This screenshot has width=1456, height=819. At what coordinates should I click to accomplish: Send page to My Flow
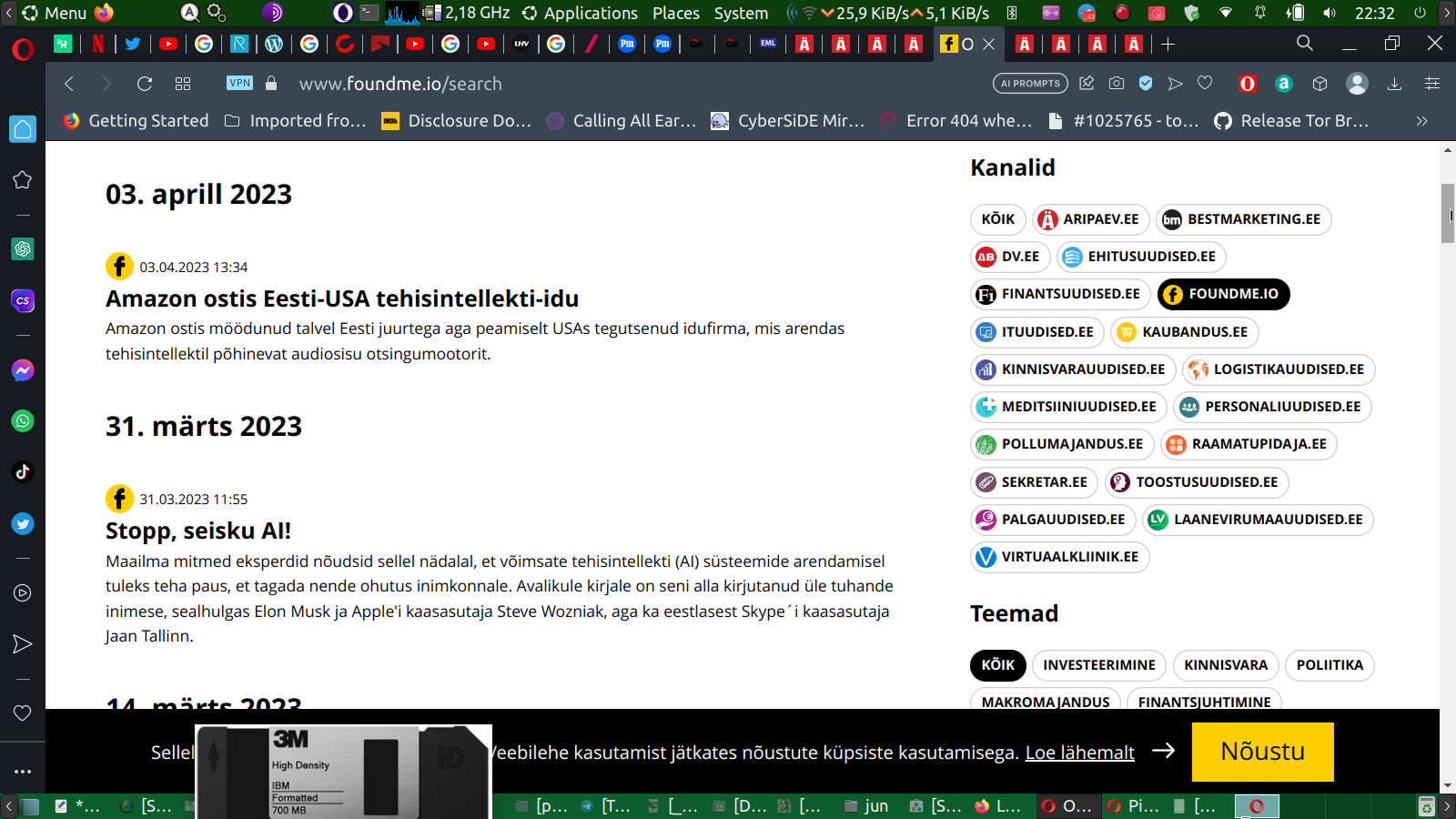click(x=1176, y=84)
